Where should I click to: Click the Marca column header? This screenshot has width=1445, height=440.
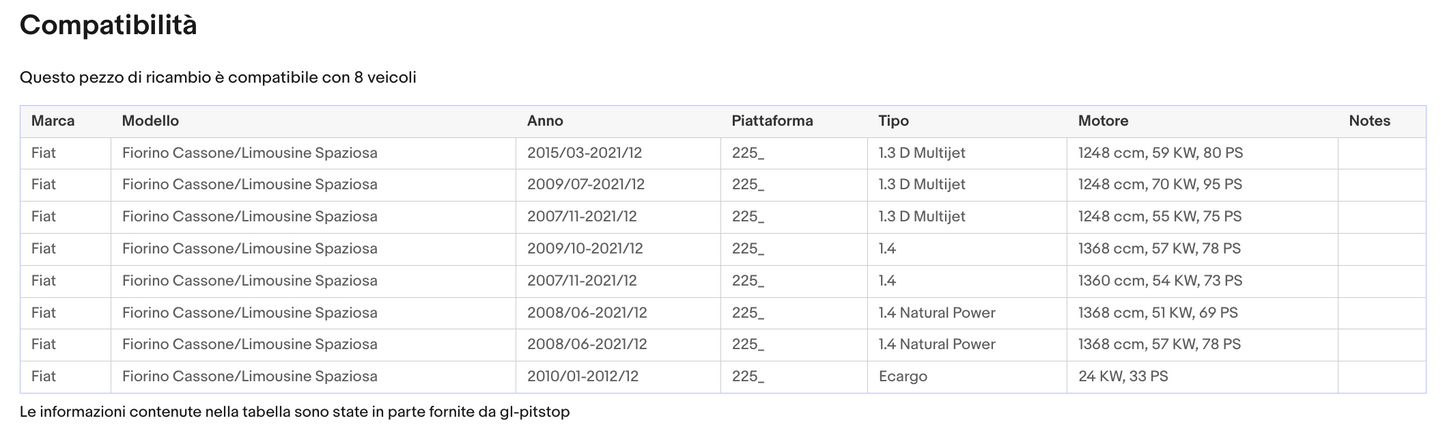pyautogui.click(x=53, y=121)
